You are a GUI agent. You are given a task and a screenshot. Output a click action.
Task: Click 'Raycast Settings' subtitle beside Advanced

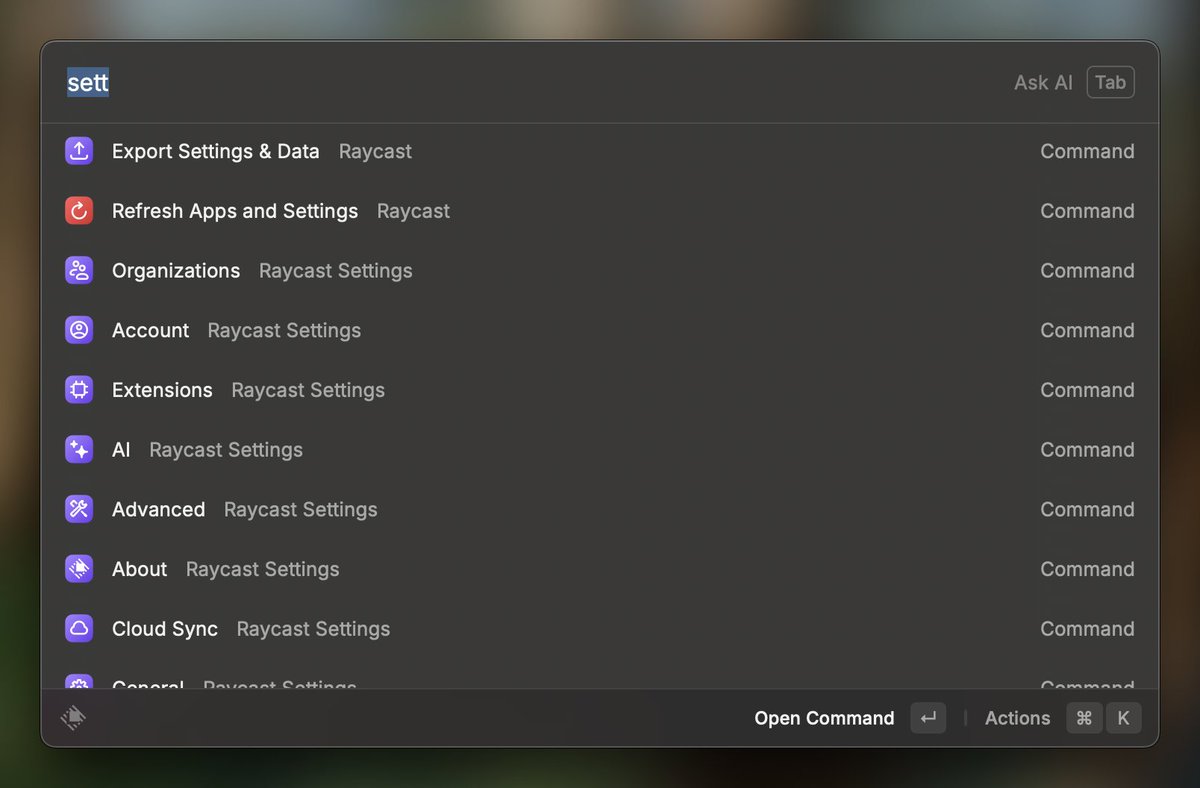(301, 509)
